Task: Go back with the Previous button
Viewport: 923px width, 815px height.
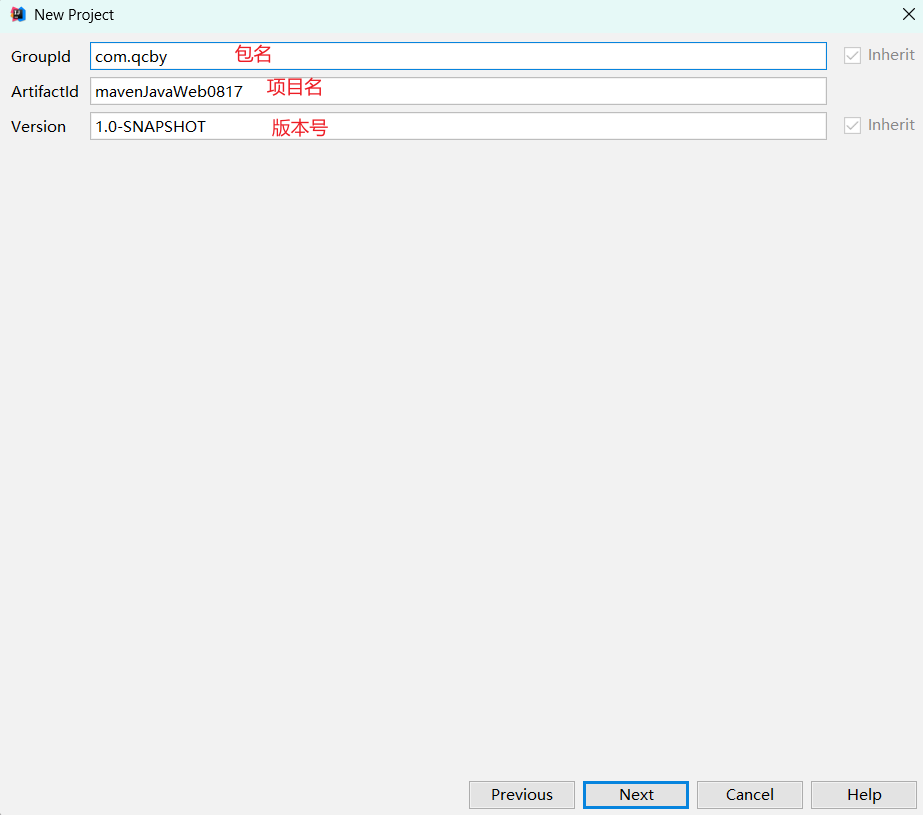Action: click(522, 794)
